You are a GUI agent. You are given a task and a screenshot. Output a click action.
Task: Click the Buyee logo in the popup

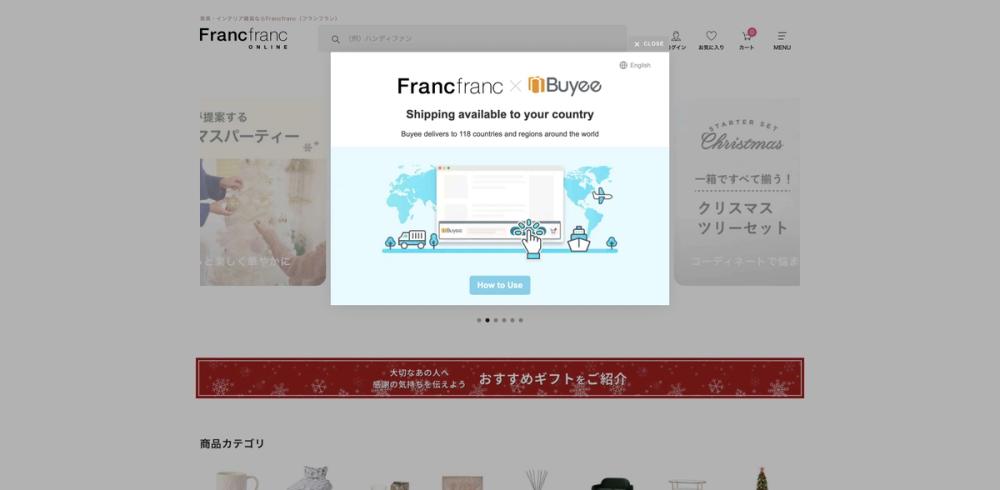tap(564, 85)
